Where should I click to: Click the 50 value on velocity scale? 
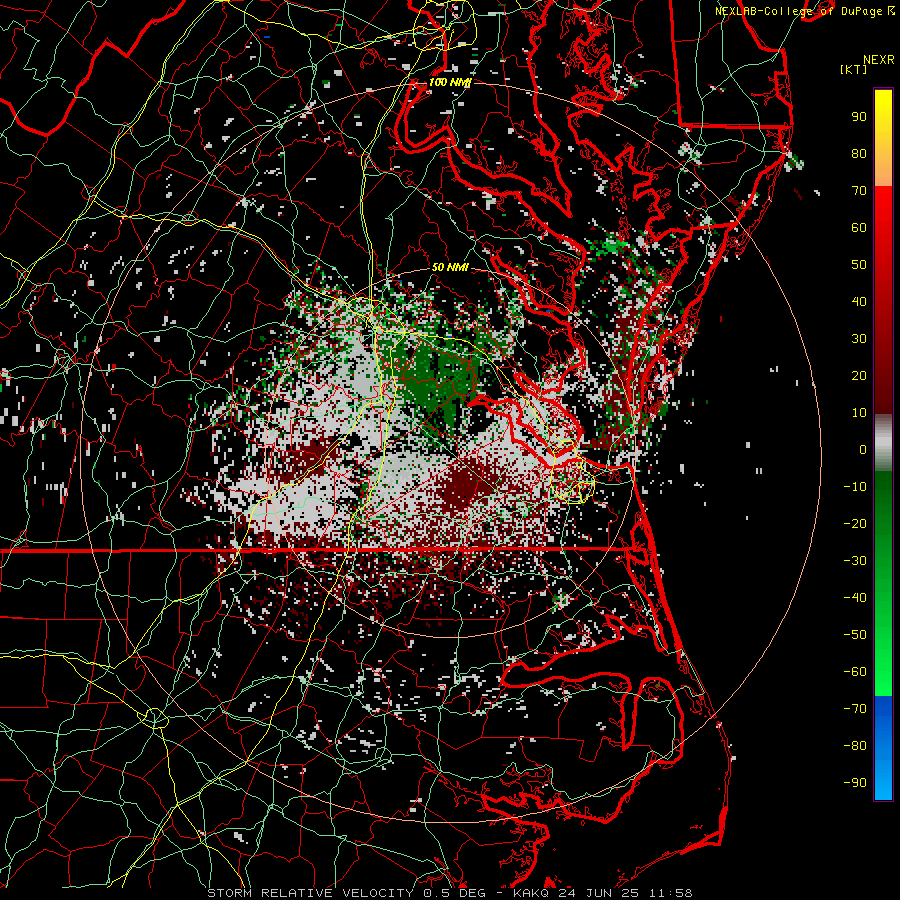[x=859, y=265]
